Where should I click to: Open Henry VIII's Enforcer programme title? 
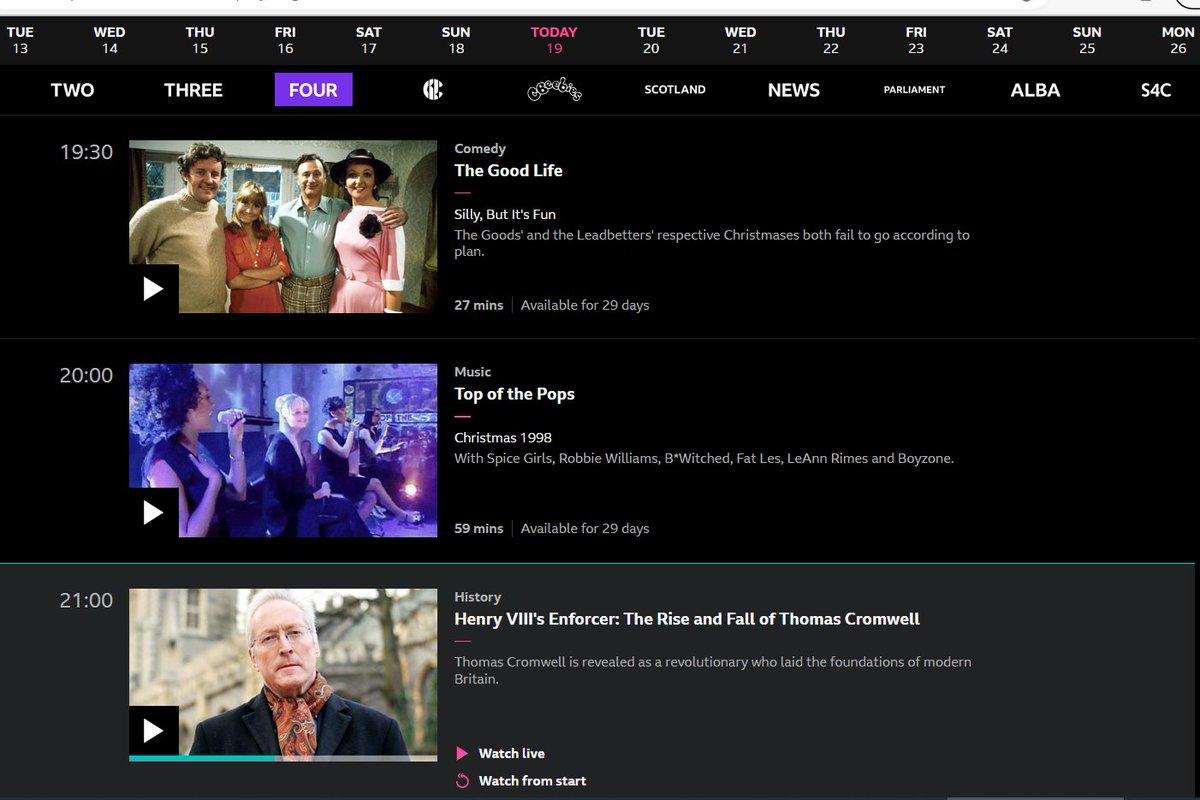click(x=687, y=619)
